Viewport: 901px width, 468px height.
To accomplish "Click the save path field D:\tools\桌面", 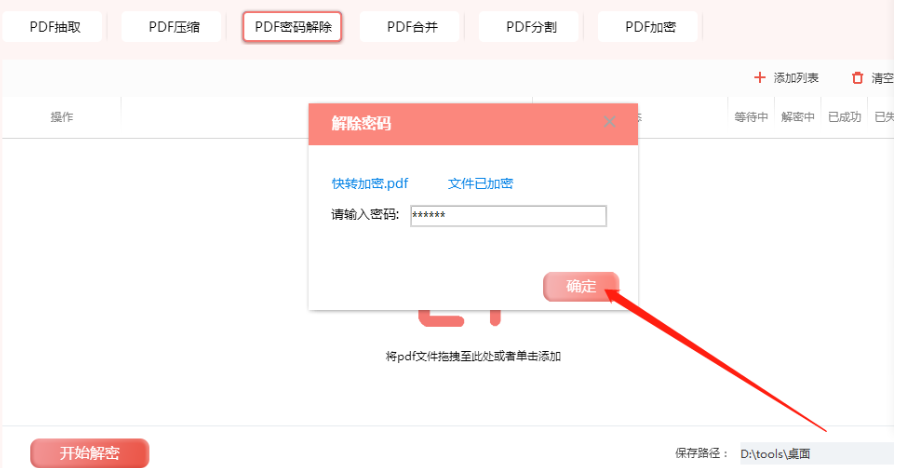I will [817, 454].
